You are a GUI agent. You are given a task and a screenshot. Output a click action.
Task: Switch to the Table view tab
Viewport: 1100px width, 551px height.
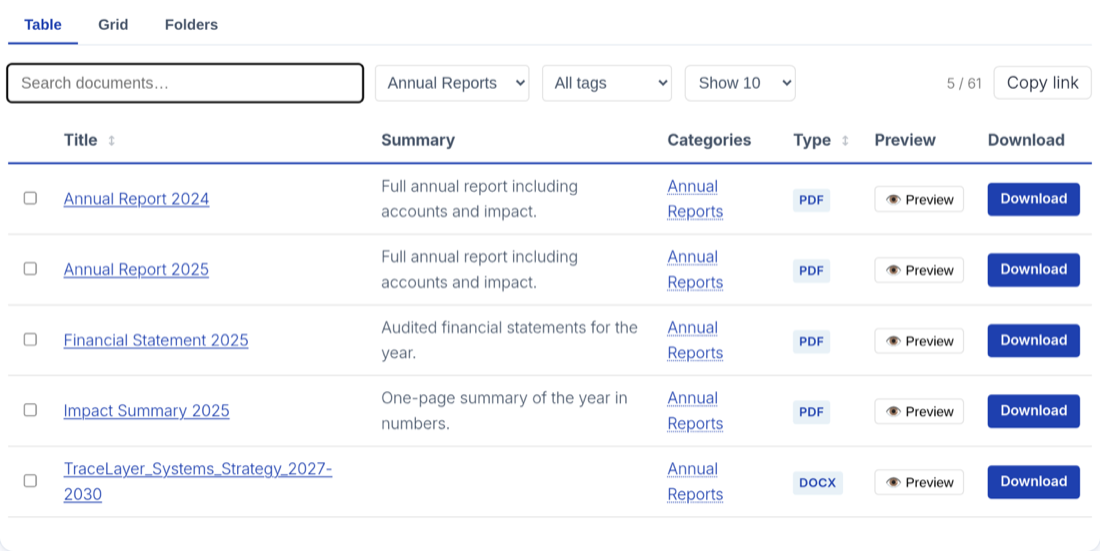(x=43, y=25)
